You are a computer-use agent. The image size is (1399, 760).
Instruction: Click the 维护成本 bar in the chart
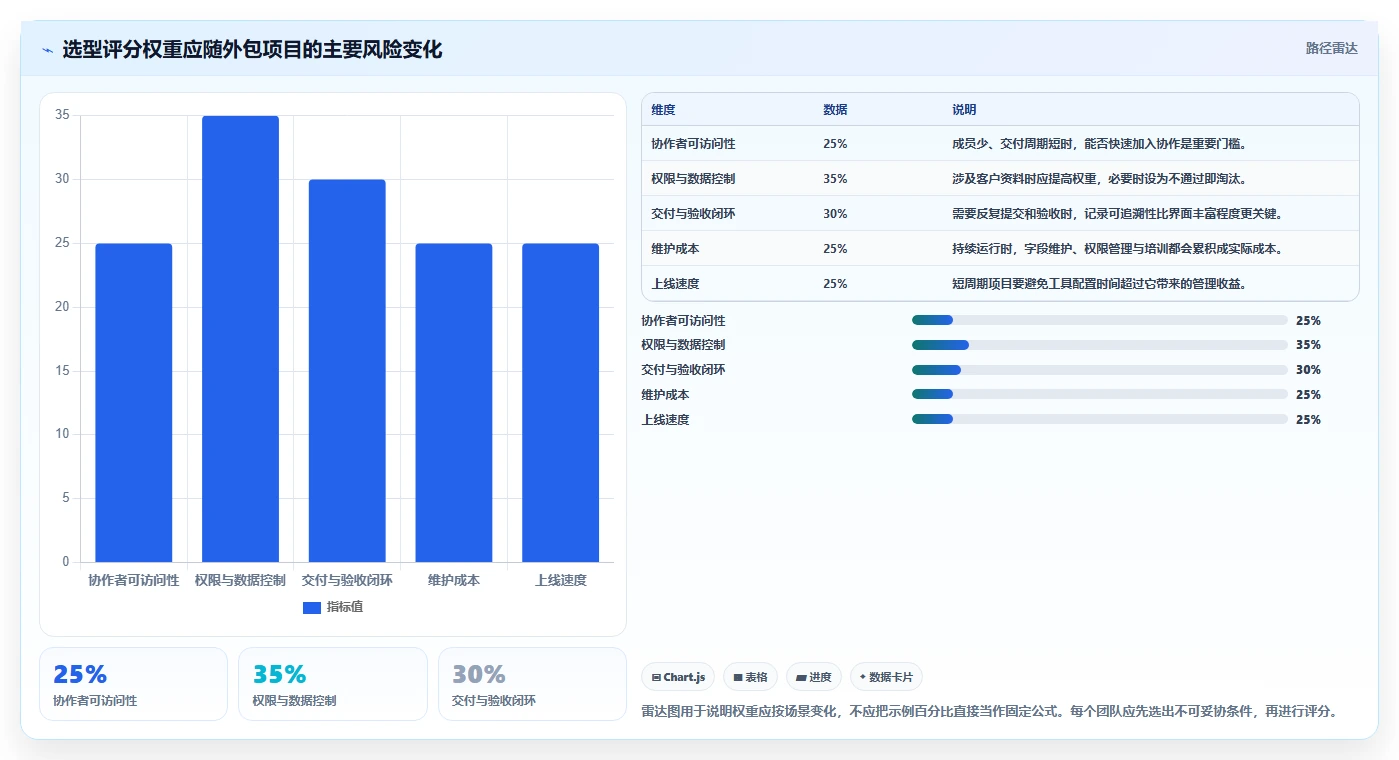[454, 402]
